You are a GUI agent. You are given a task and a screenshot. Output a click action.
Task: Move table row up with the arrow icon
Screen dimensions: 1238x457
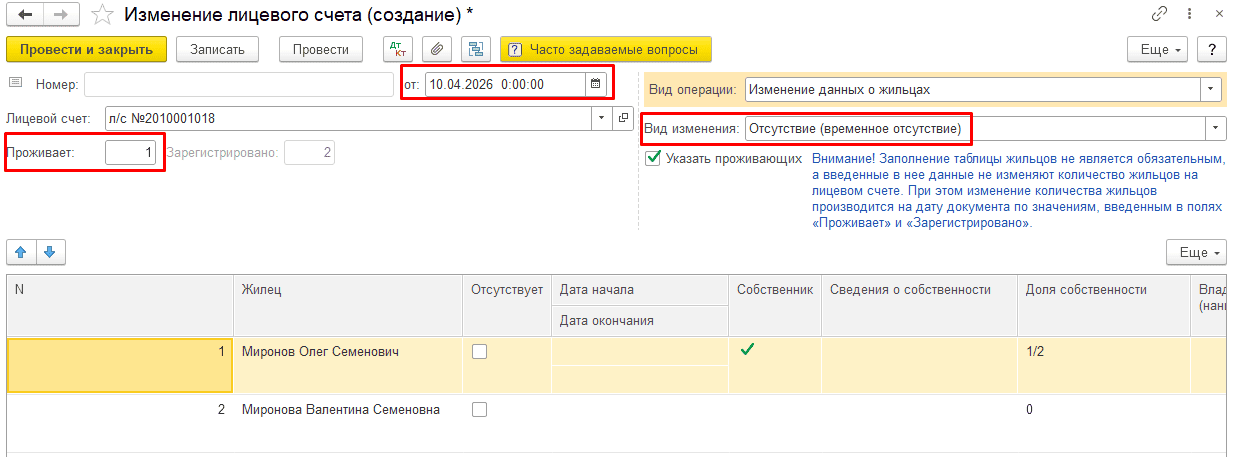coord(21,252)
